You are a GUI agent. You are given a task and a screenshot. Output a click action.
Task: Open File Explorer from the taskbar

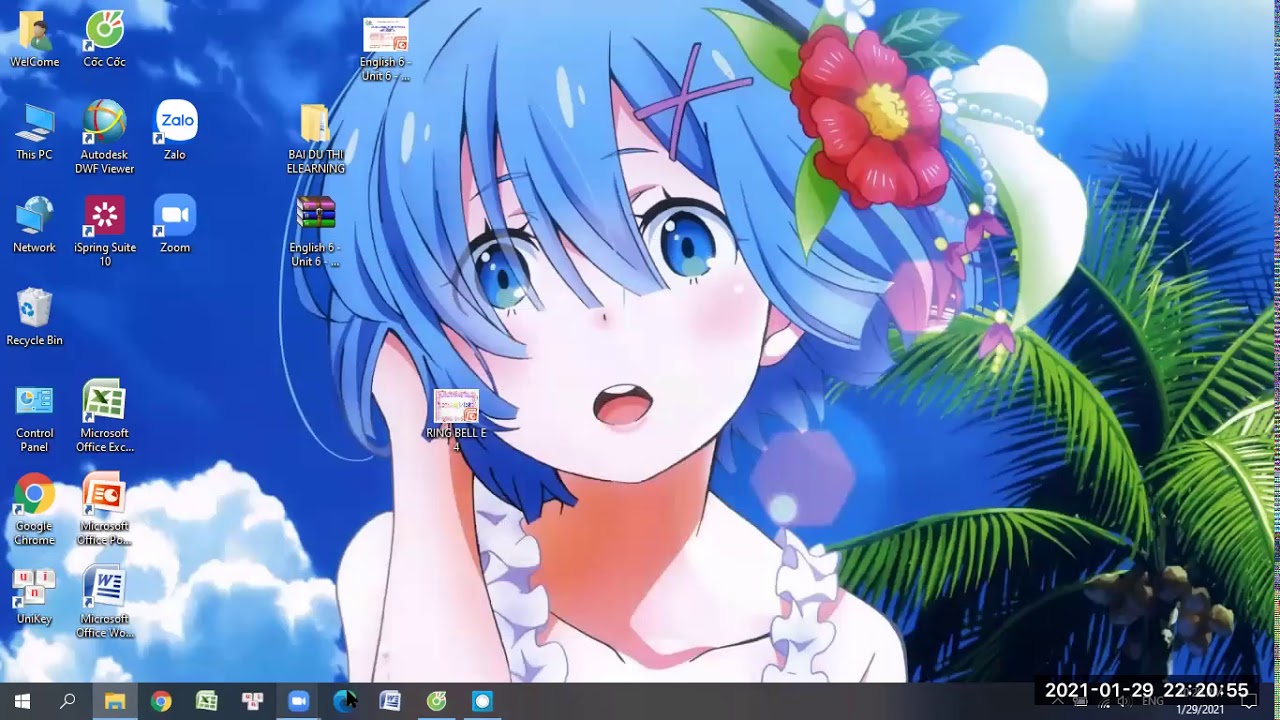click(x=115, y=701)
